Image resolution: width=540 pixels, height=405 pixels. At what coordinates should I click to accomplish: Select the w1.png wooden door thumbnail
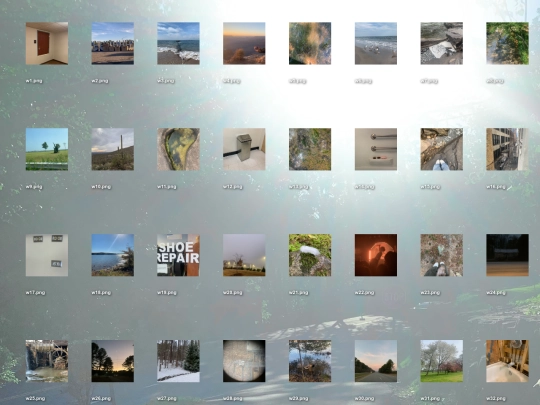pyautogui.click(x=47, y=43)
